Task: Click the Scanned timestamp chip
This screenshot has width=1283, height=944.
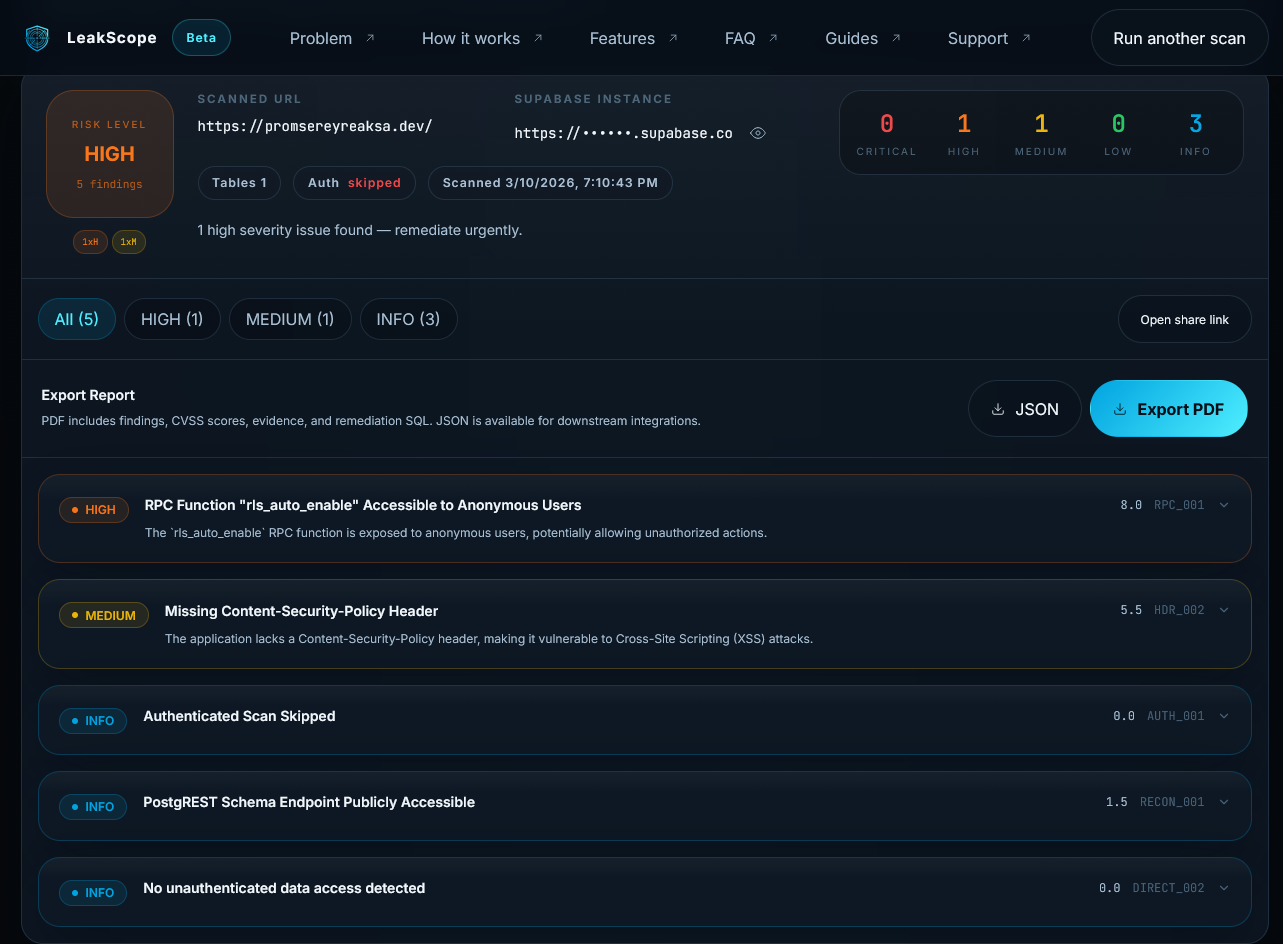Action: tap(550, 183)
